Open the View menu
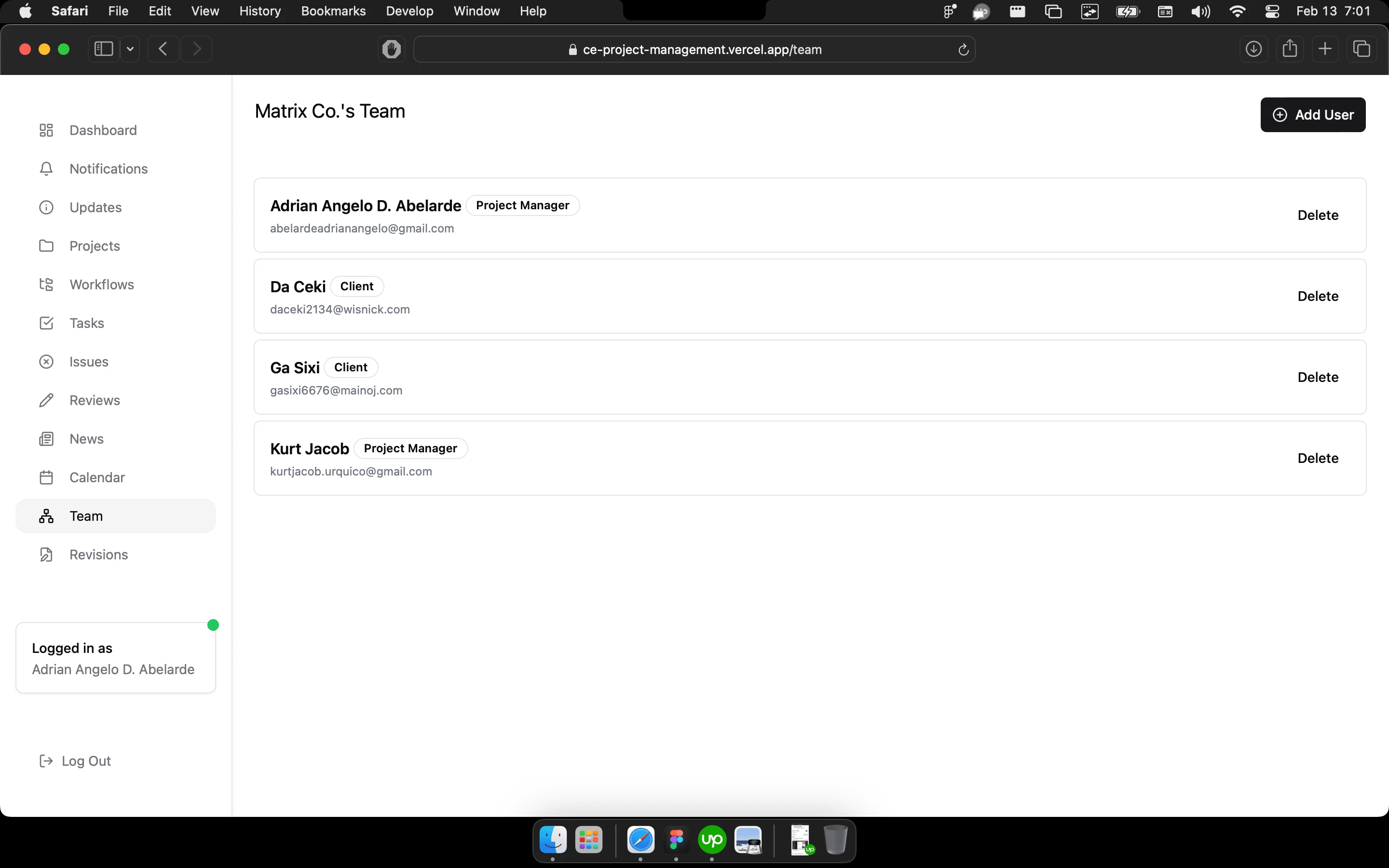Viewport: 1389px width, 868px height. pyautogui.click(x=205, y=12)
